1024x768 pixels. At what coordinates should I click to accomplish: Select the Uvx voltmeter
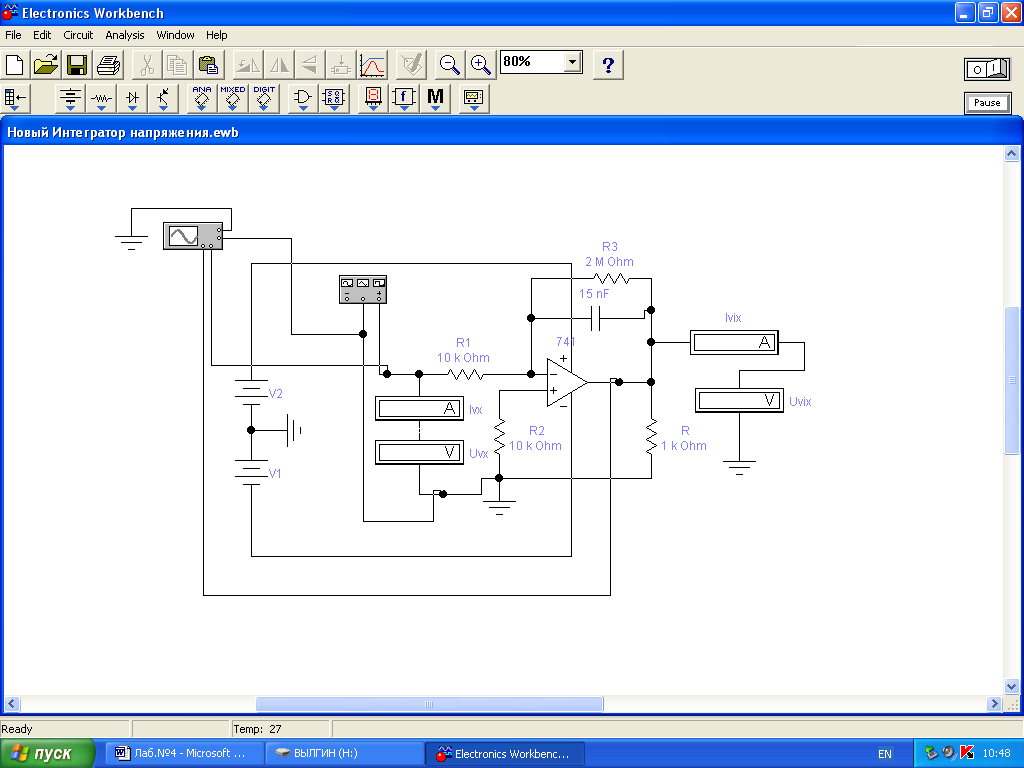[x=419, y=452]
